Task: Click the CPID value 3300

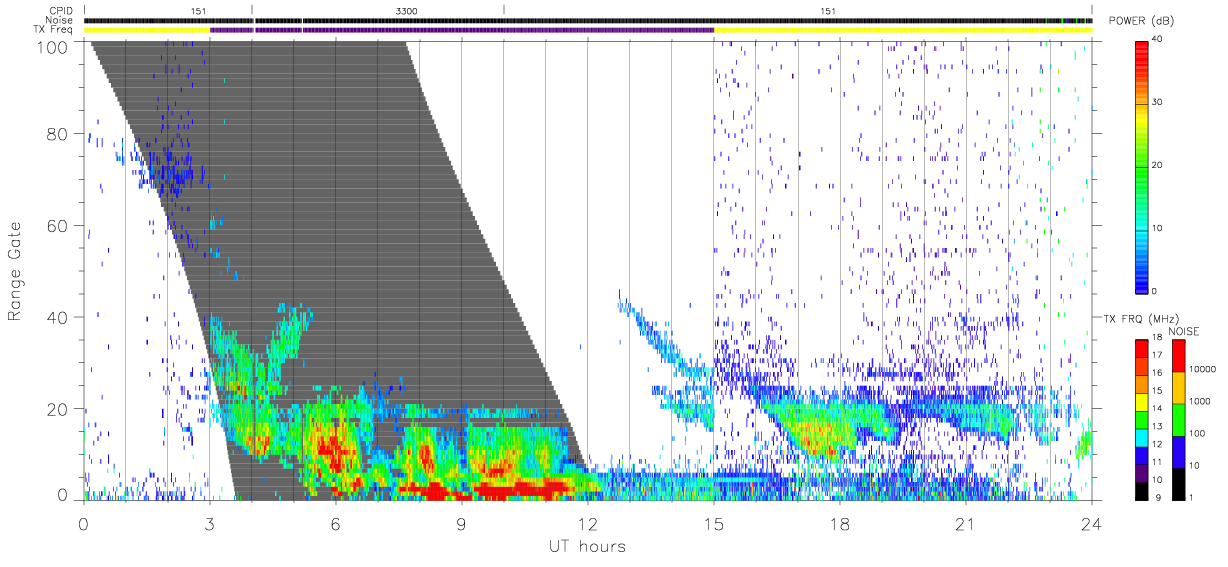Action: [x=407, y=11]
